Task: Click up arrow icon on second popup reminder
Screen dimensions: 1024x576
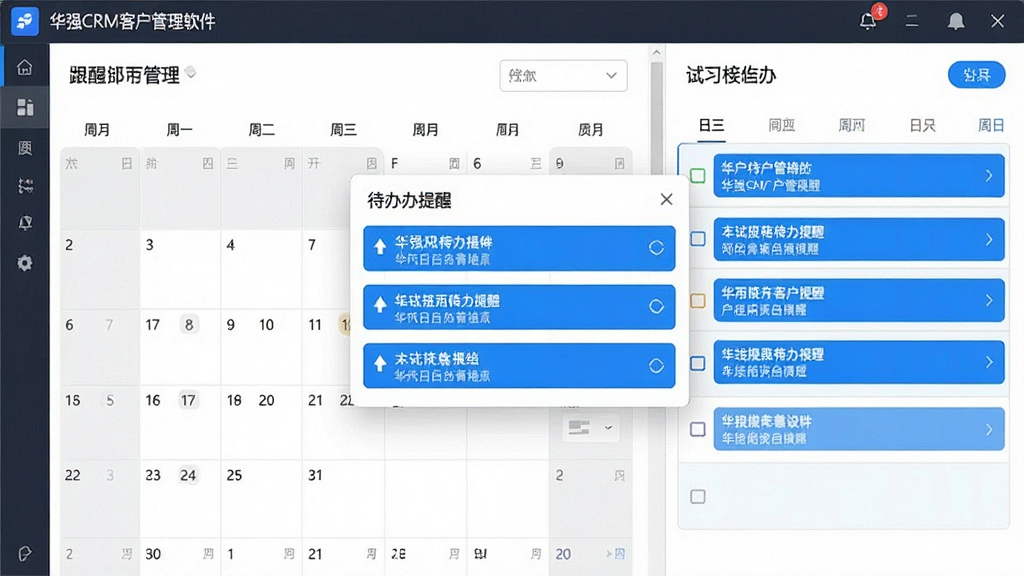Action: [379, 305]
